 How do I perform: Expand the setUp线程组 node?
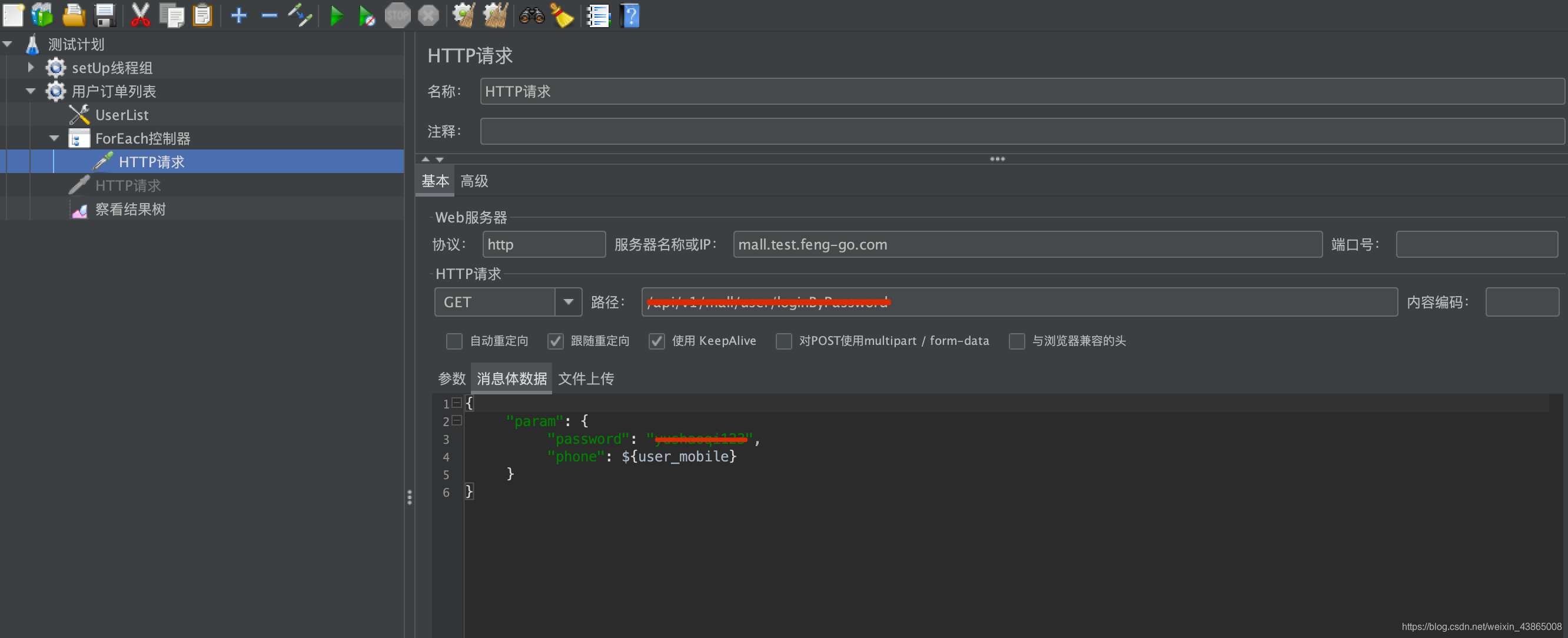[31, 67]
